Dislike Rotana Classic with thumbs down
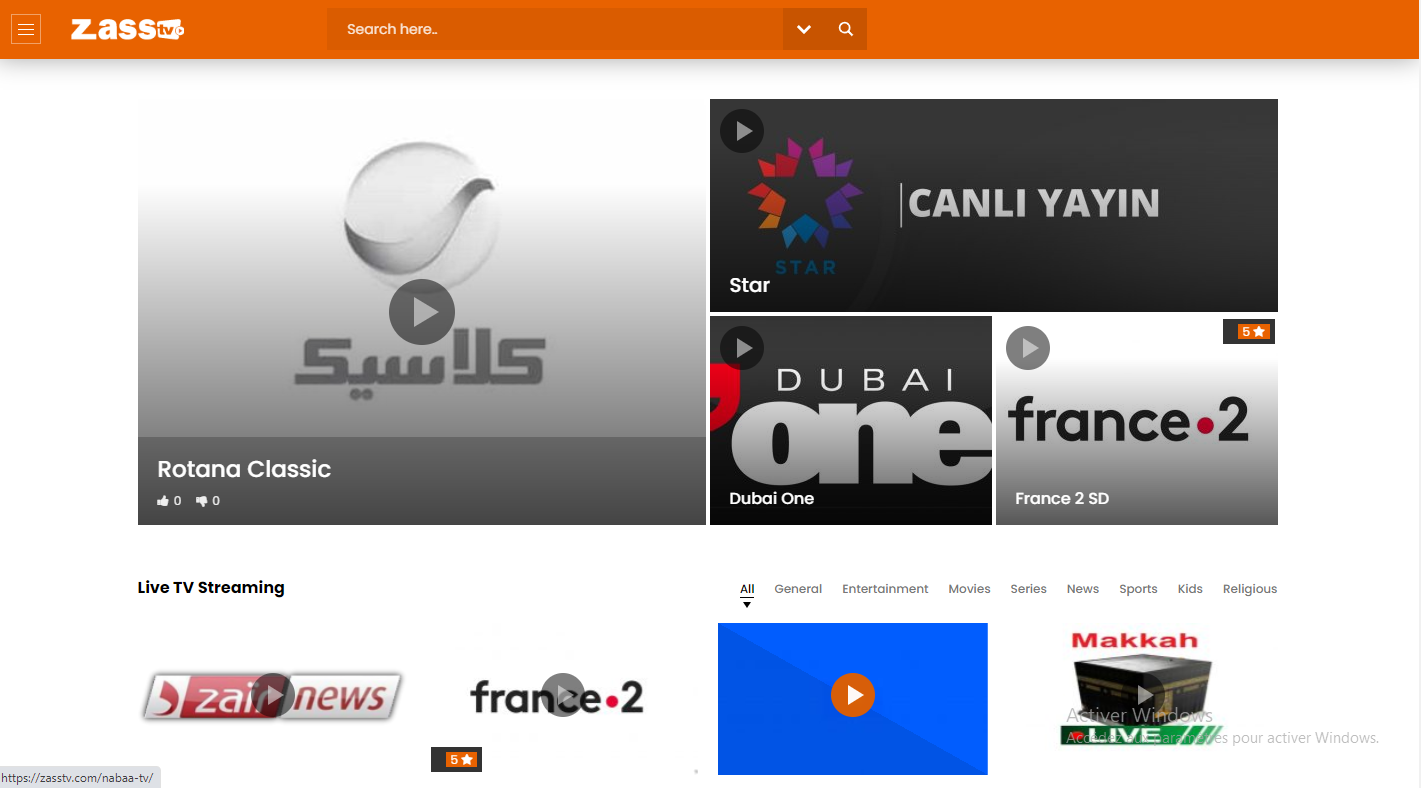 tap(208, 501)
